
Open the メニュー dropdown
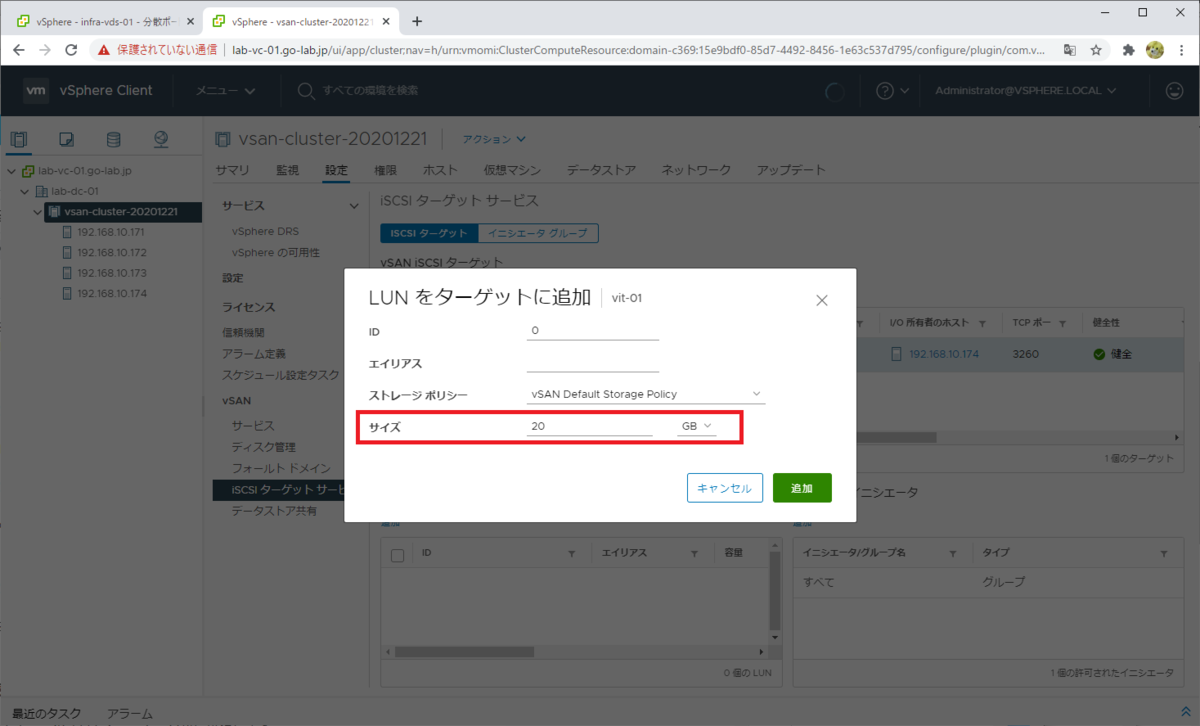[x=225, y=91]
